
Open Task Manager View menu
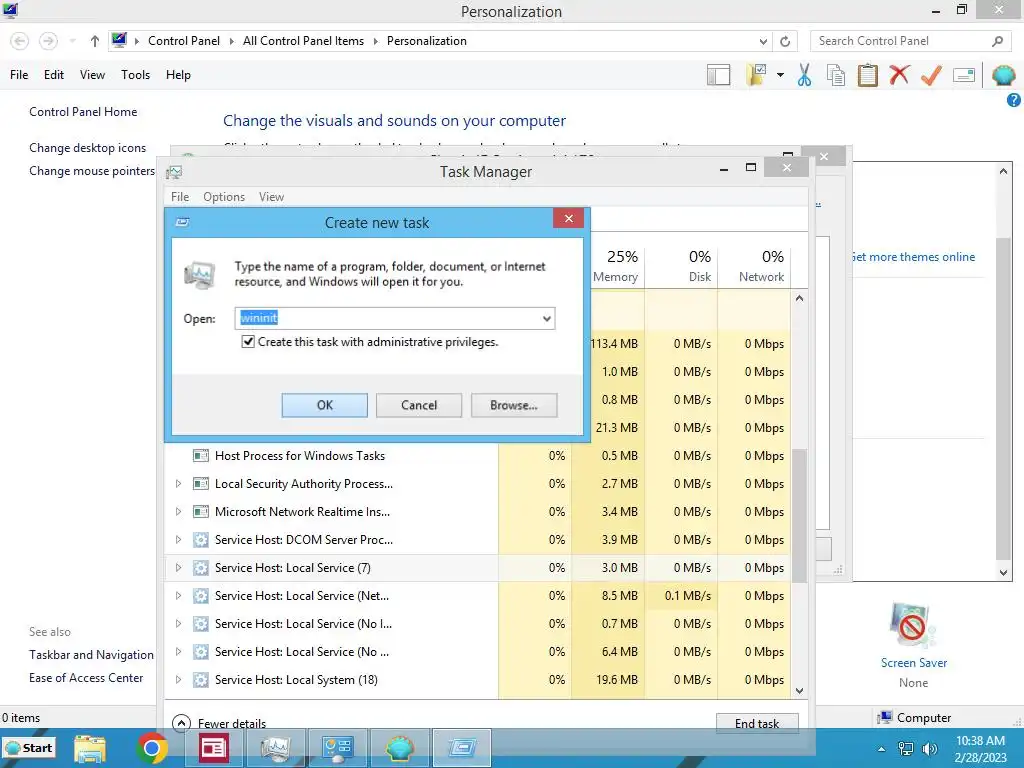click(271, 197)
